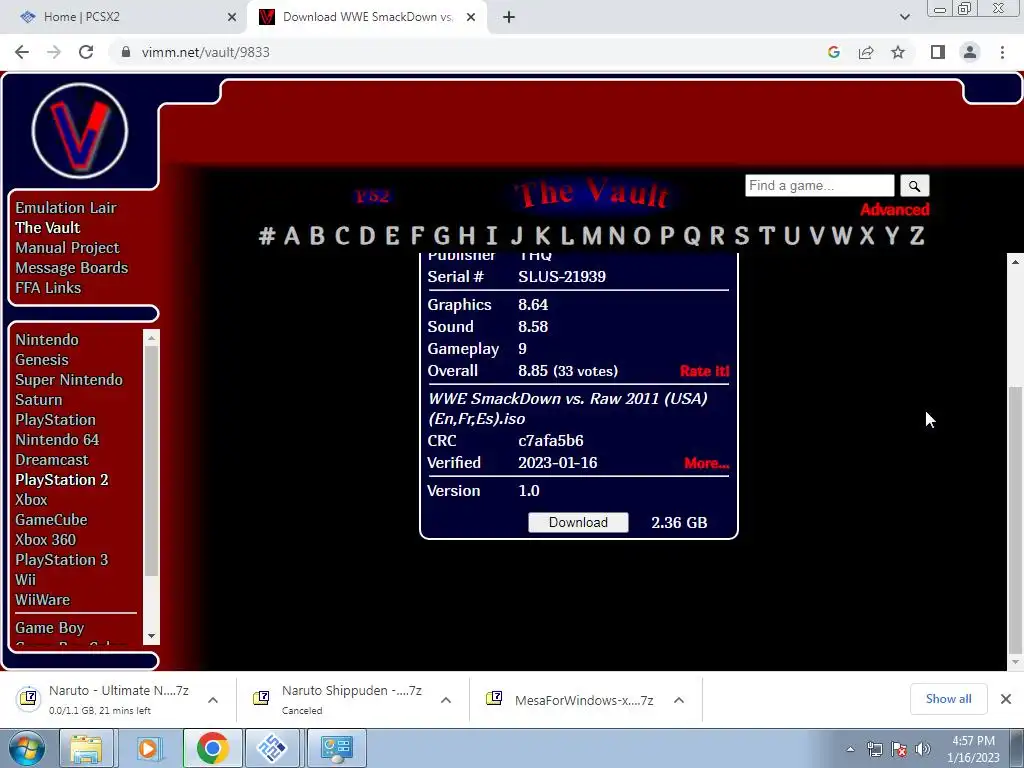Open the PCSX2 taskbar icon
This screenshot has width=1024, height=768.
[272, 748]
